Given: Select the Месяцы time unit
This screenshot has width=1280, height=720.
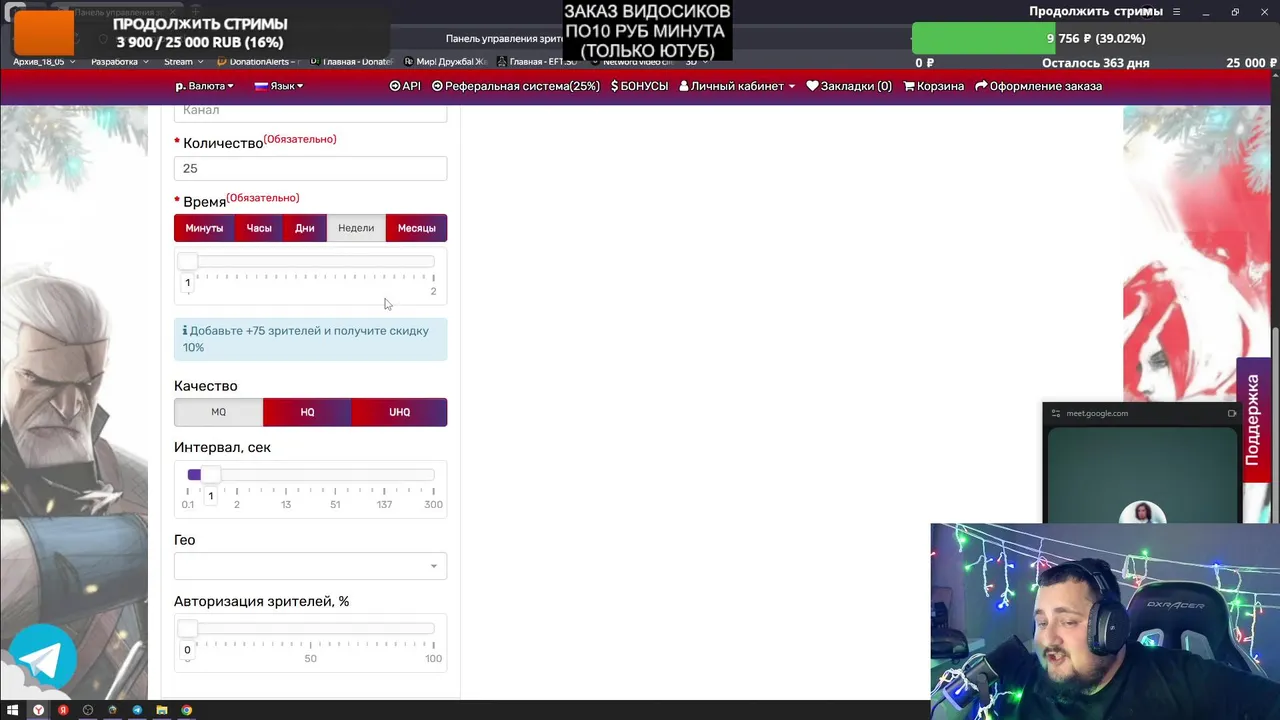Looking at the screenshot, I should [417, 228].
